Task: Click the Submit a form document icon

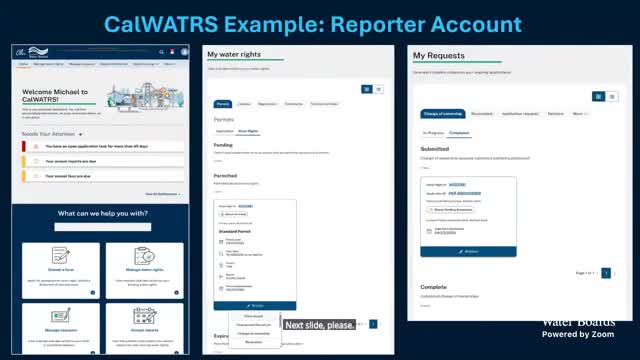Action: (x=60, y=256)
